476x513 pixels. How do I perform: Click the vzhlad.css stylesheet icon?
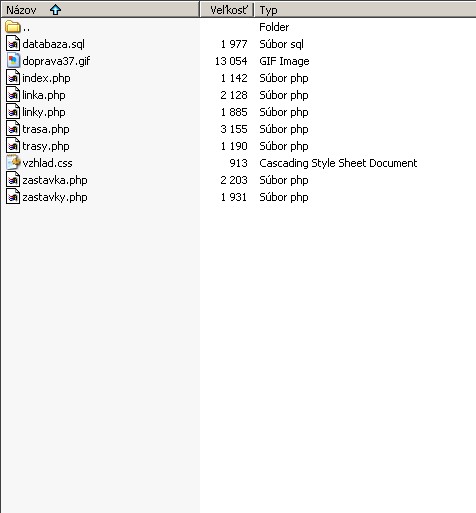[x=13, y=163]
